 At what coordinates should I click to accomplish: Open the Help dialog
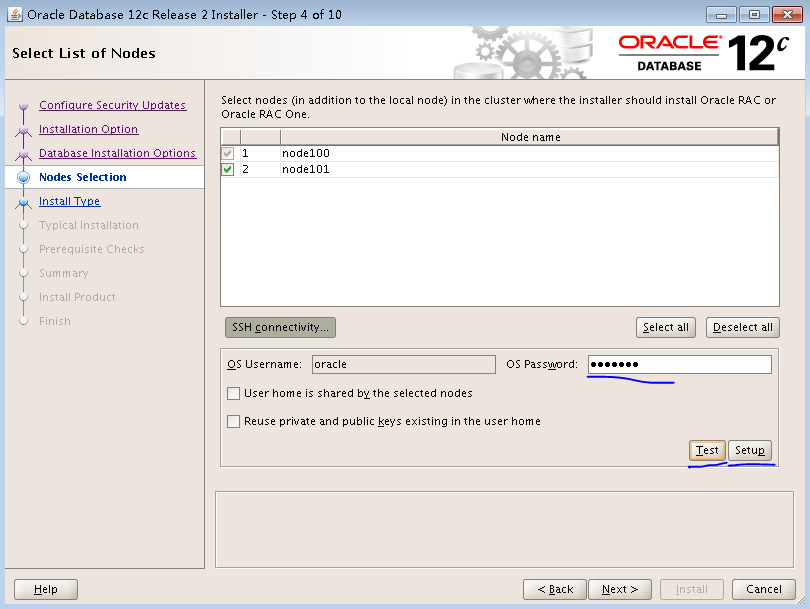(46, 589)
